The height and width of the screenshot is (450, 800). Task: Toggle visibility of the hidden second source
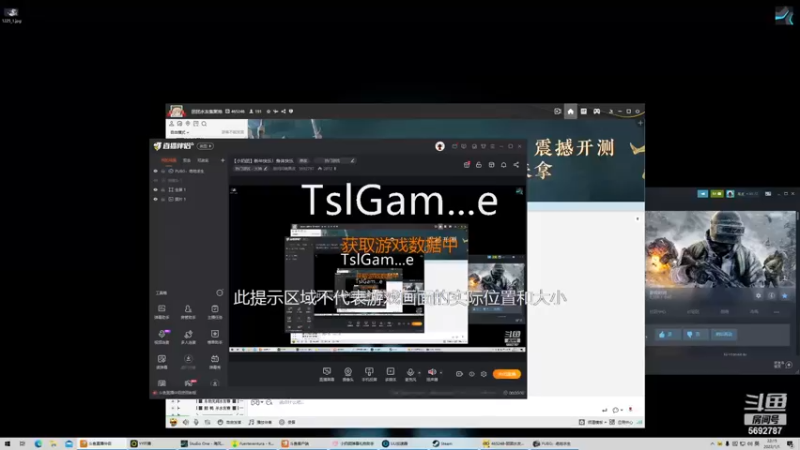pos(156,180)
